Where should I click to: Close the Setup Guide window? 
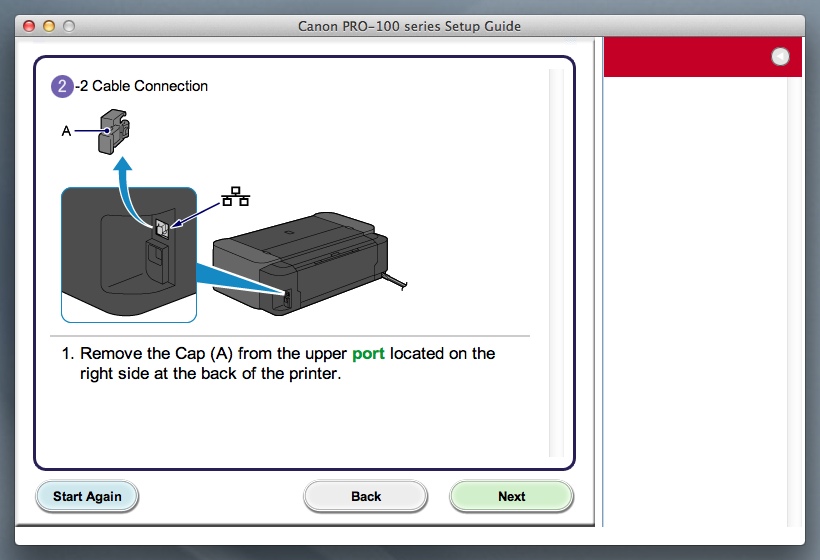[28, 26]
